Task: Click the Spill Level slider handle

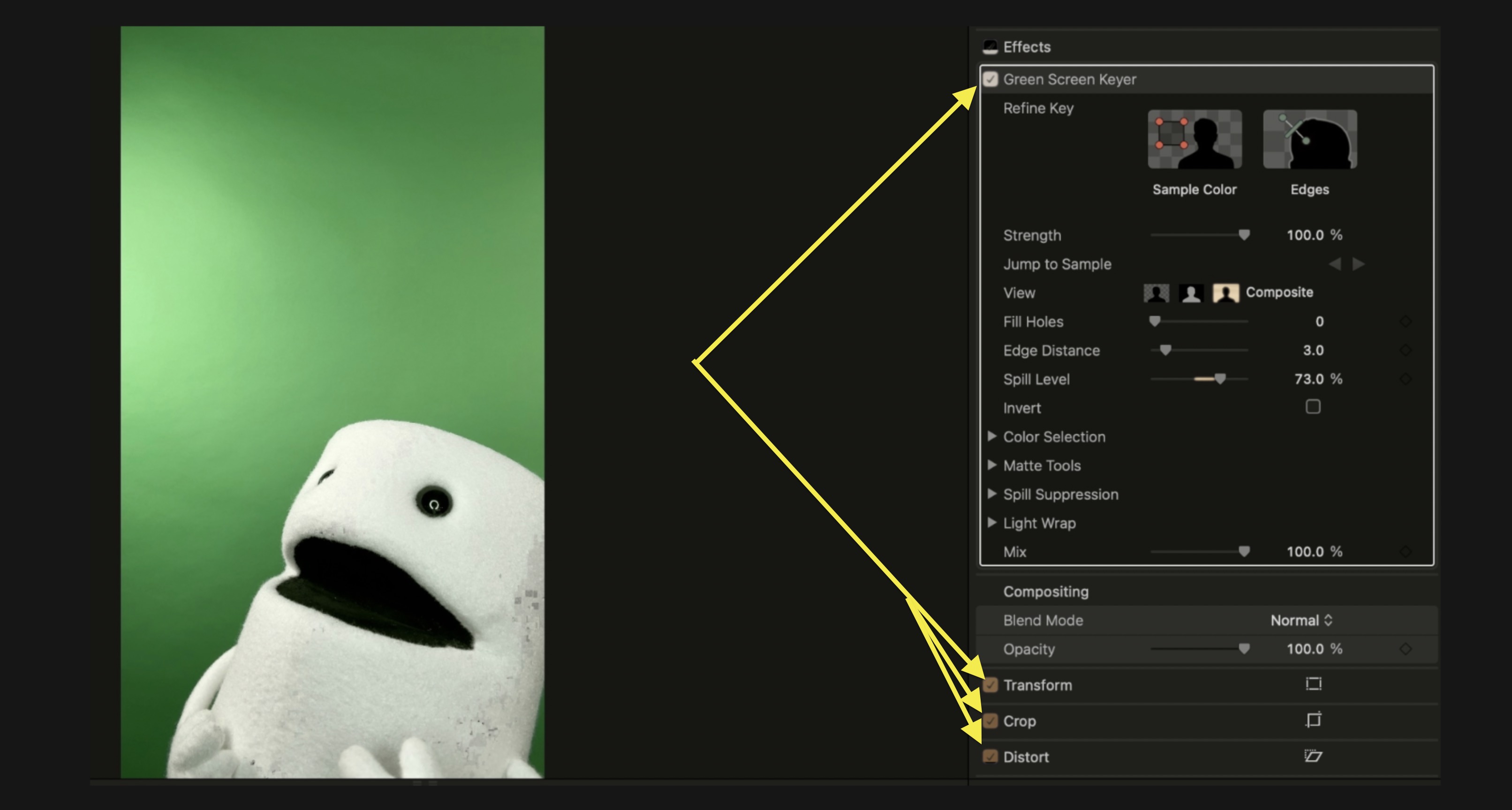Action: coord(1220,379)
